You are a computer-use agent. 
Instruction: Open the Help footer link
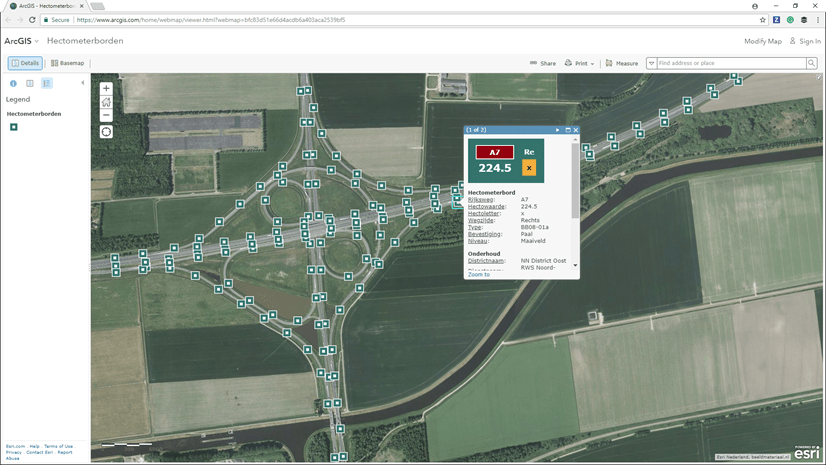(34, 446)
